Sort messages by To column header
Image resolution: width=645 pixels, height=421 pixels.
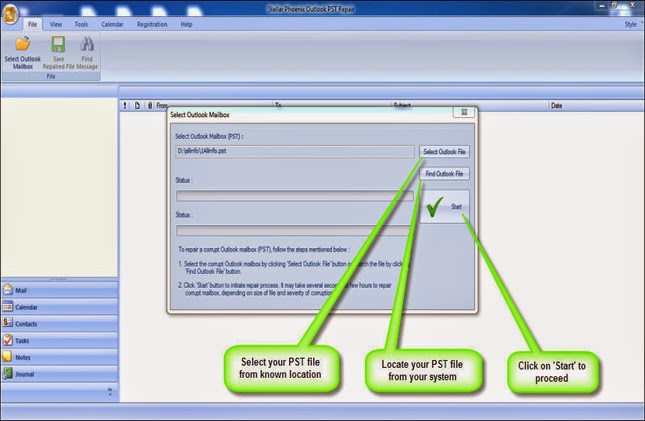[x=278, y=105]
